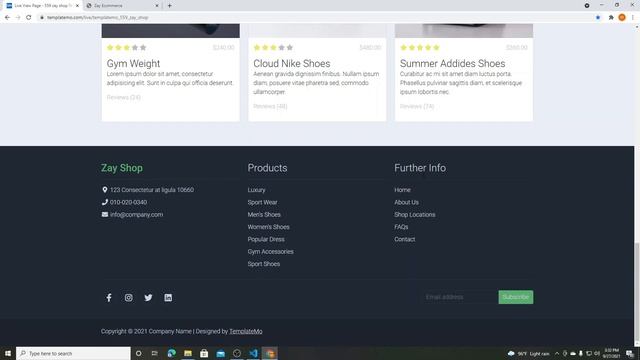Screen dimensions: 640x360
Task: Open the Popular Dress footer link
Action: point(266,239)
